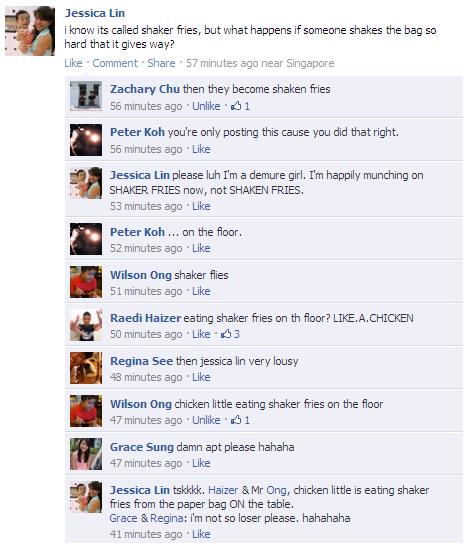Click Comment link under main post

pos(115,63)
